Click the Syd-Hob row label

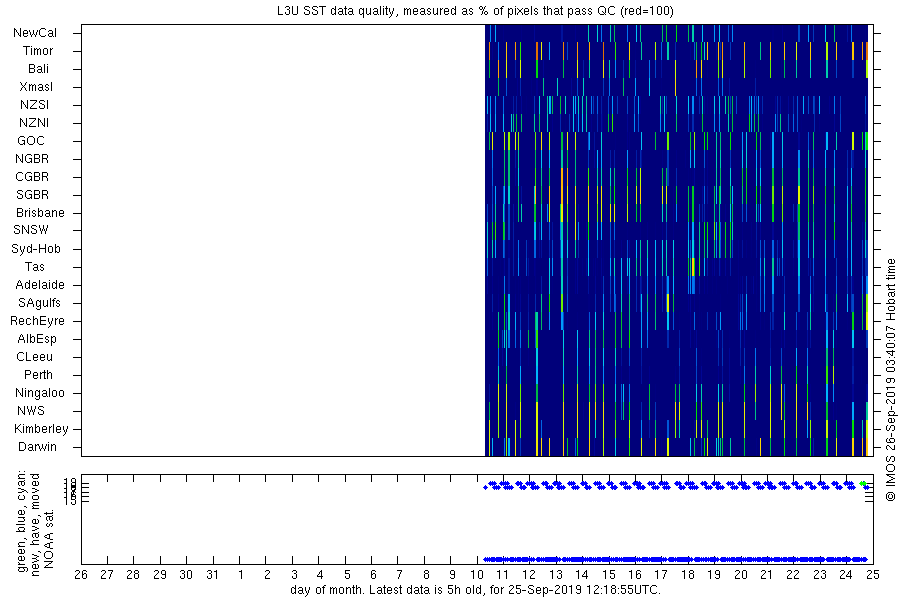(x=36, y=249)
